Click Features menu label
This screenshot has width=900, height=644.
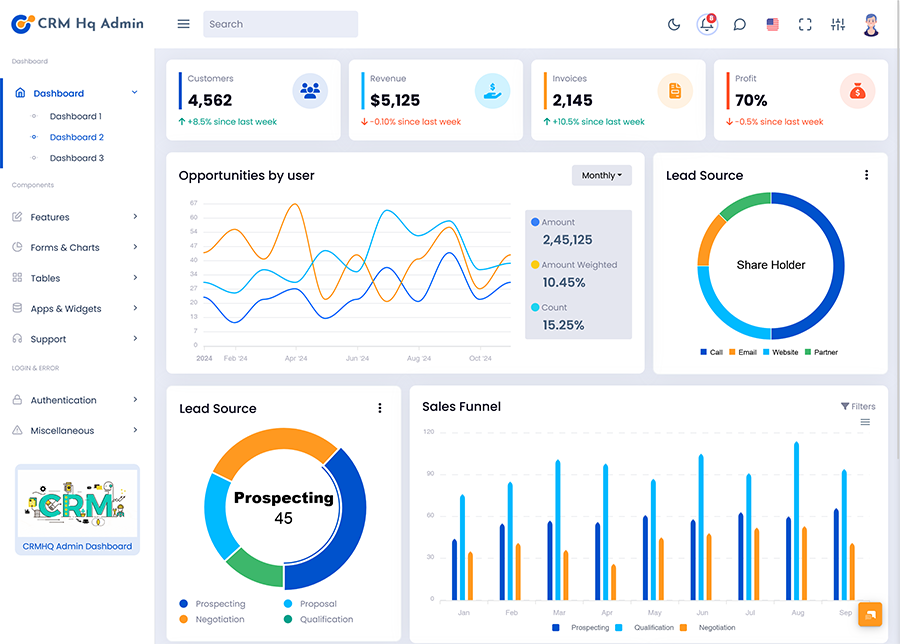(50, 217)
